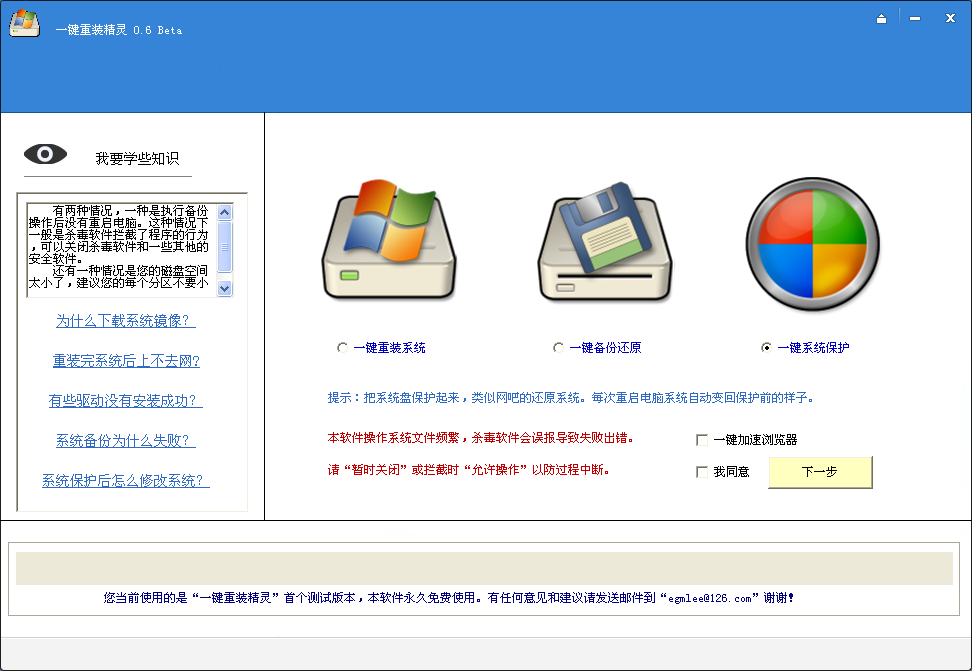Click the Windows drive reinstall icon
This screenshot has height=671, width=972.
389,239
